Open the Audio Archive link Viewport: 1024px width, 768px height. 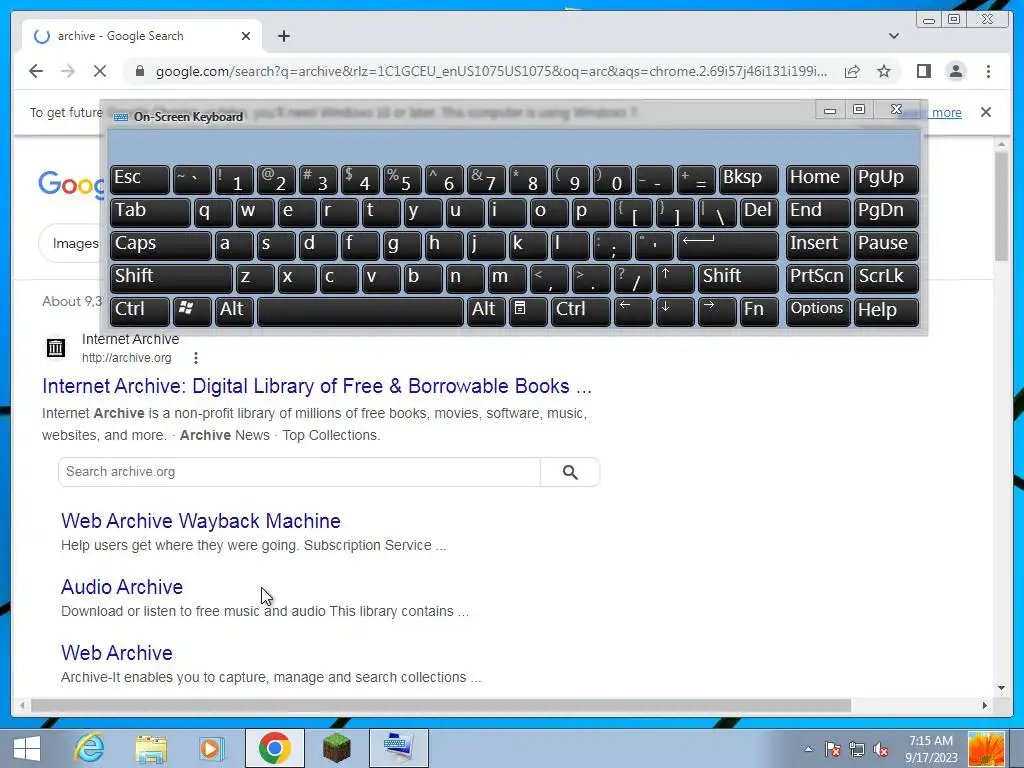[x=122, y=586]
